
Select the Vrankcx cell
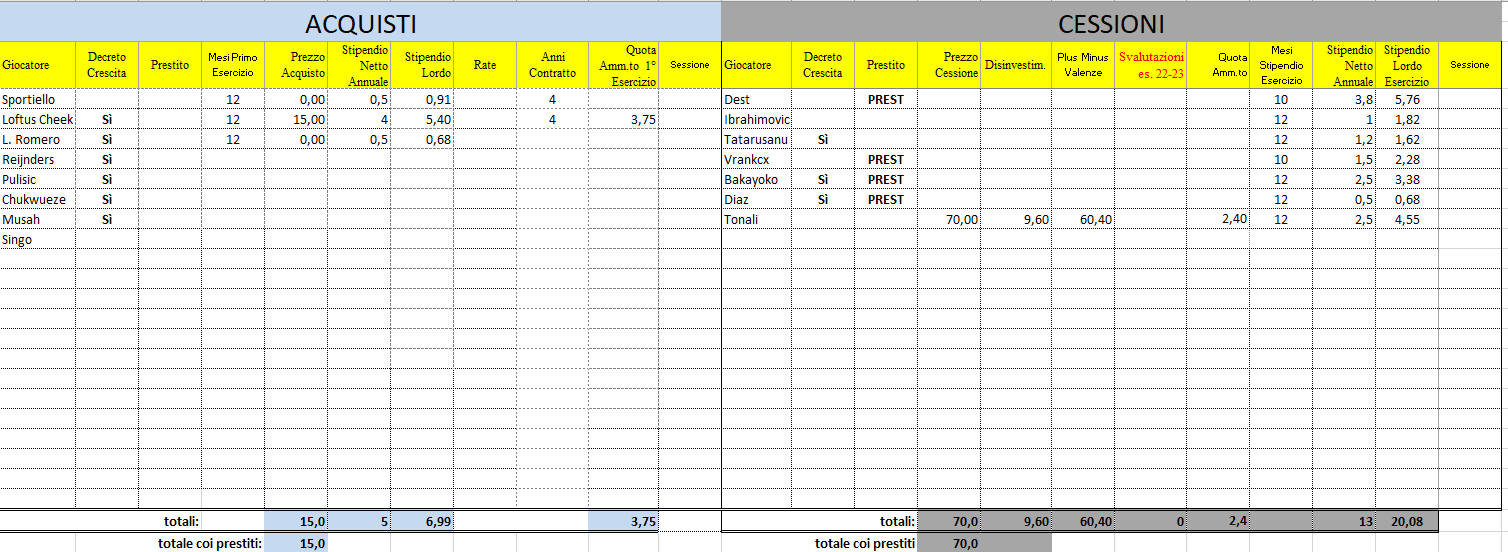tap(757, 160)
